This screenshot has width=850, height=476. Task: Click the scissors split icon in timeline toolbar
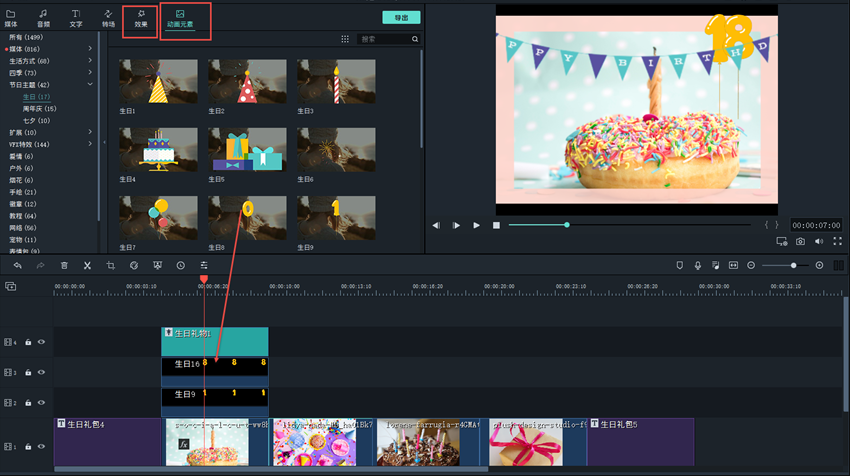pyautogui.click(x=87, y=265)
